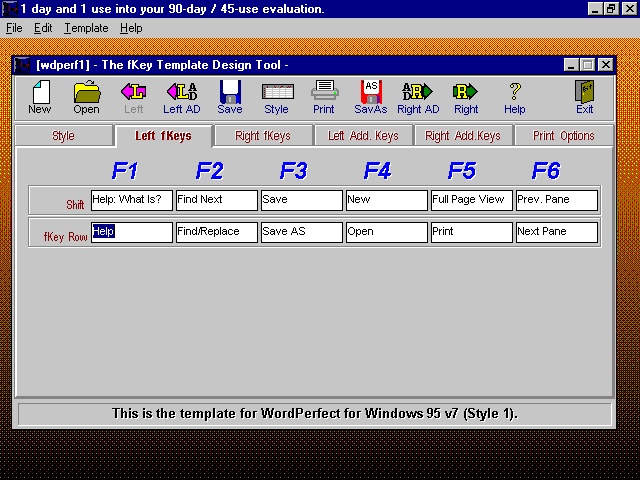The image size is (640, 480).
Task: Open the Style toolbar icon
Action: pyautogui.click(x=276, y=97)
